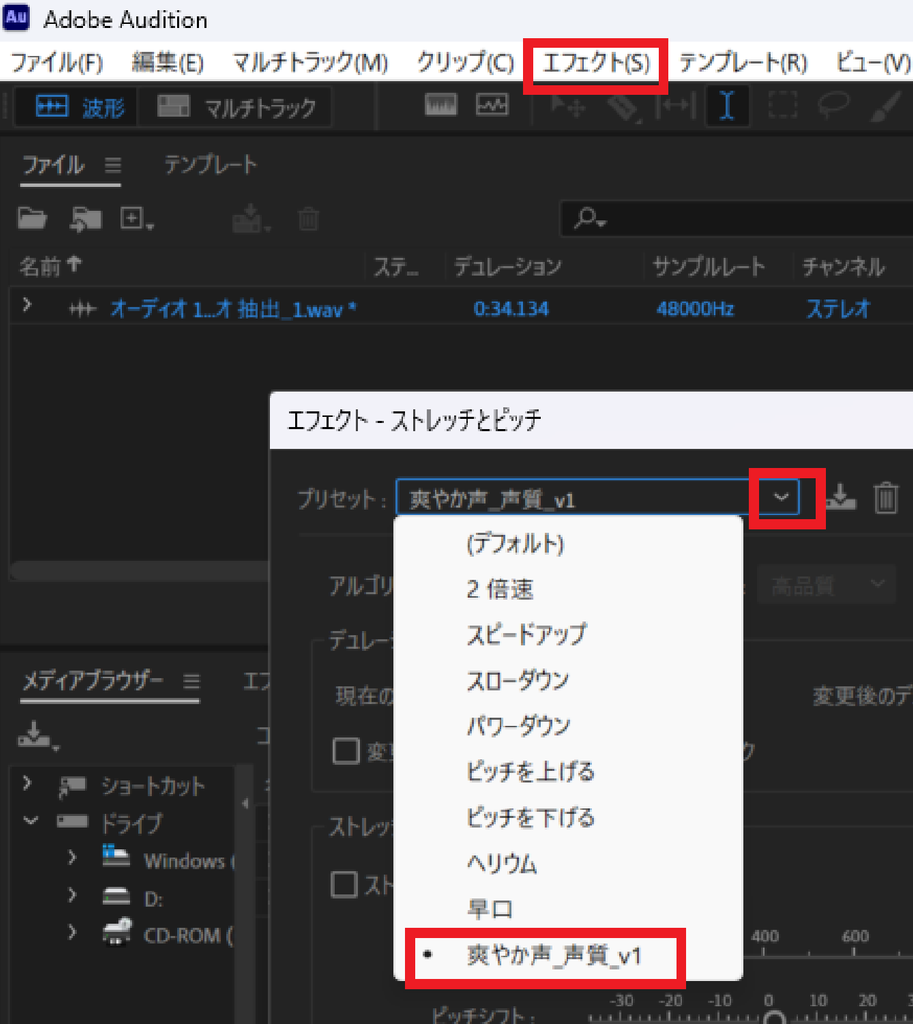Open the エフェクト(S) menu
913x1024 pixels.
tap(596, 63)
